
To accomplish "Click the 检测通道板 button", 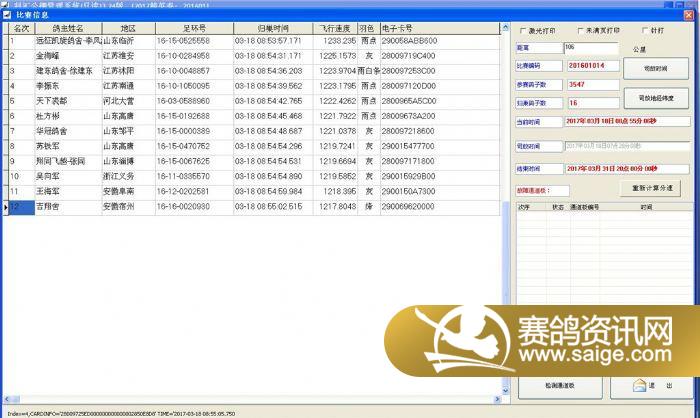I will point(559,385).
